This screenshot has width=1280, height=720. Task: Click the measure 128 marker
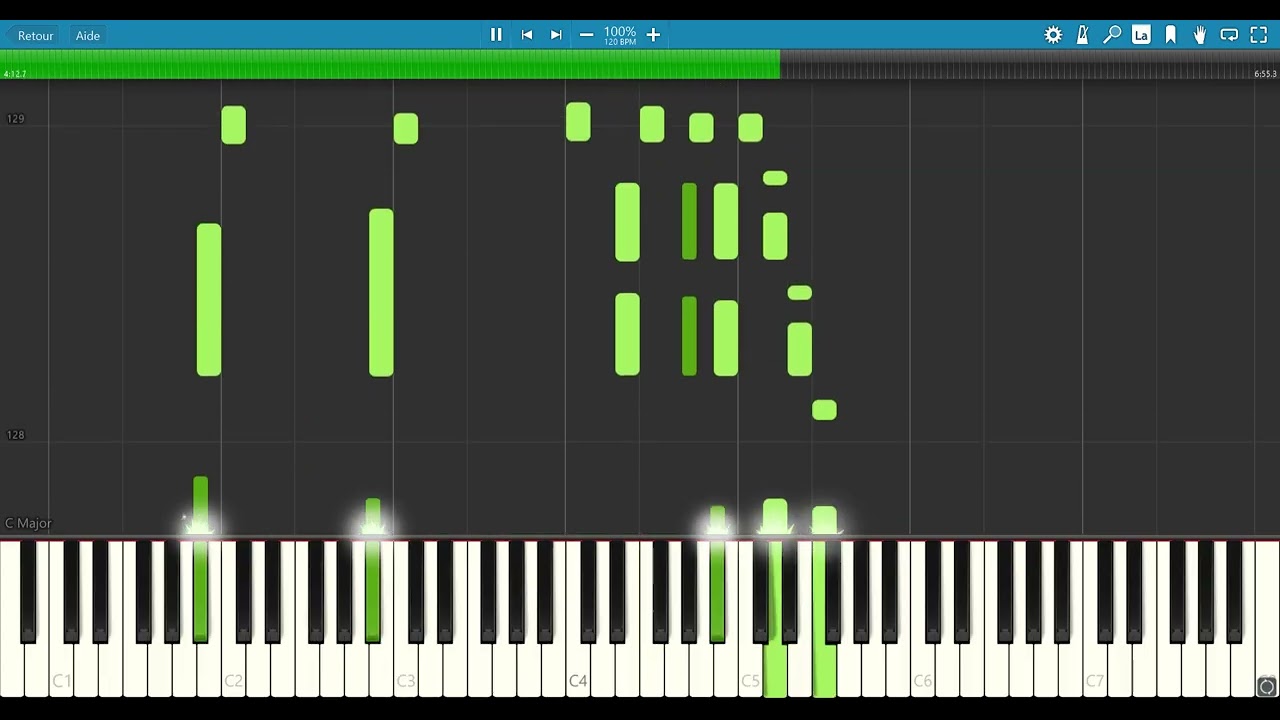(x=15, y=435)
